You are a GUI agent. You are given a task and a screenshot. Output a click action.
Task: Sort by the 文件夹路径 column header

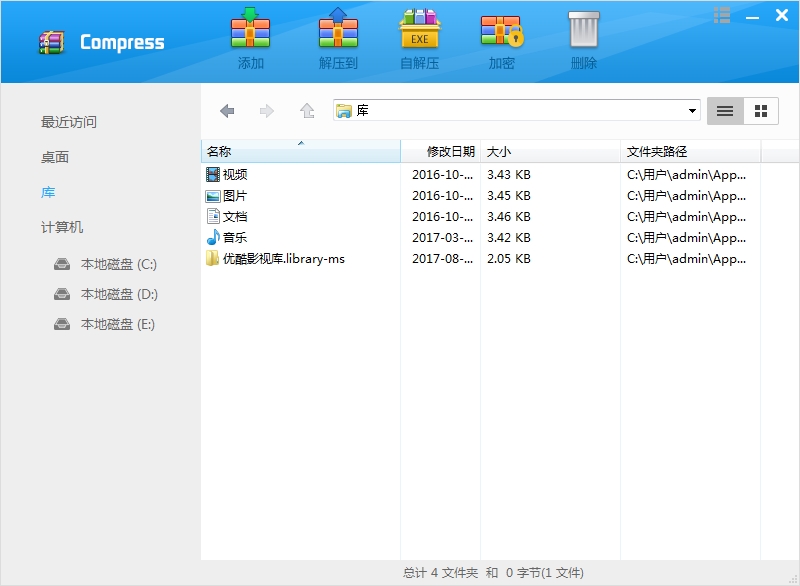pyautogui.click(x=690, y=151)
